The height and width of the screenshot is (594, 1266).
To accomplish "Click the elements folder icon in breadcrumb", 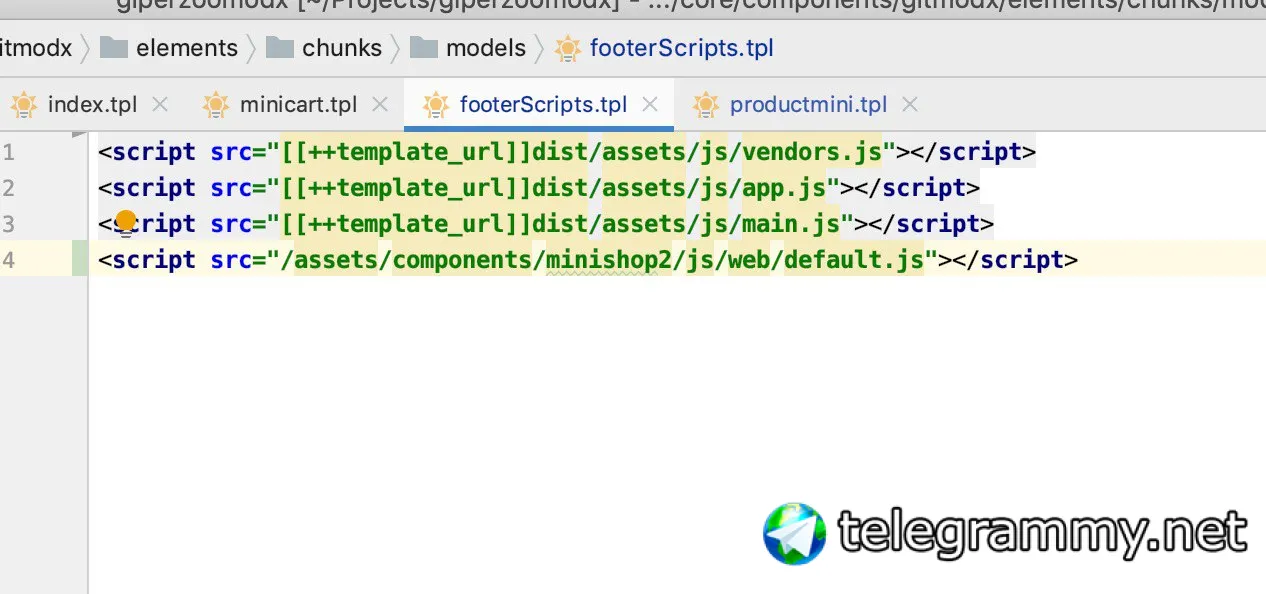I will click(x=114, y=48).
